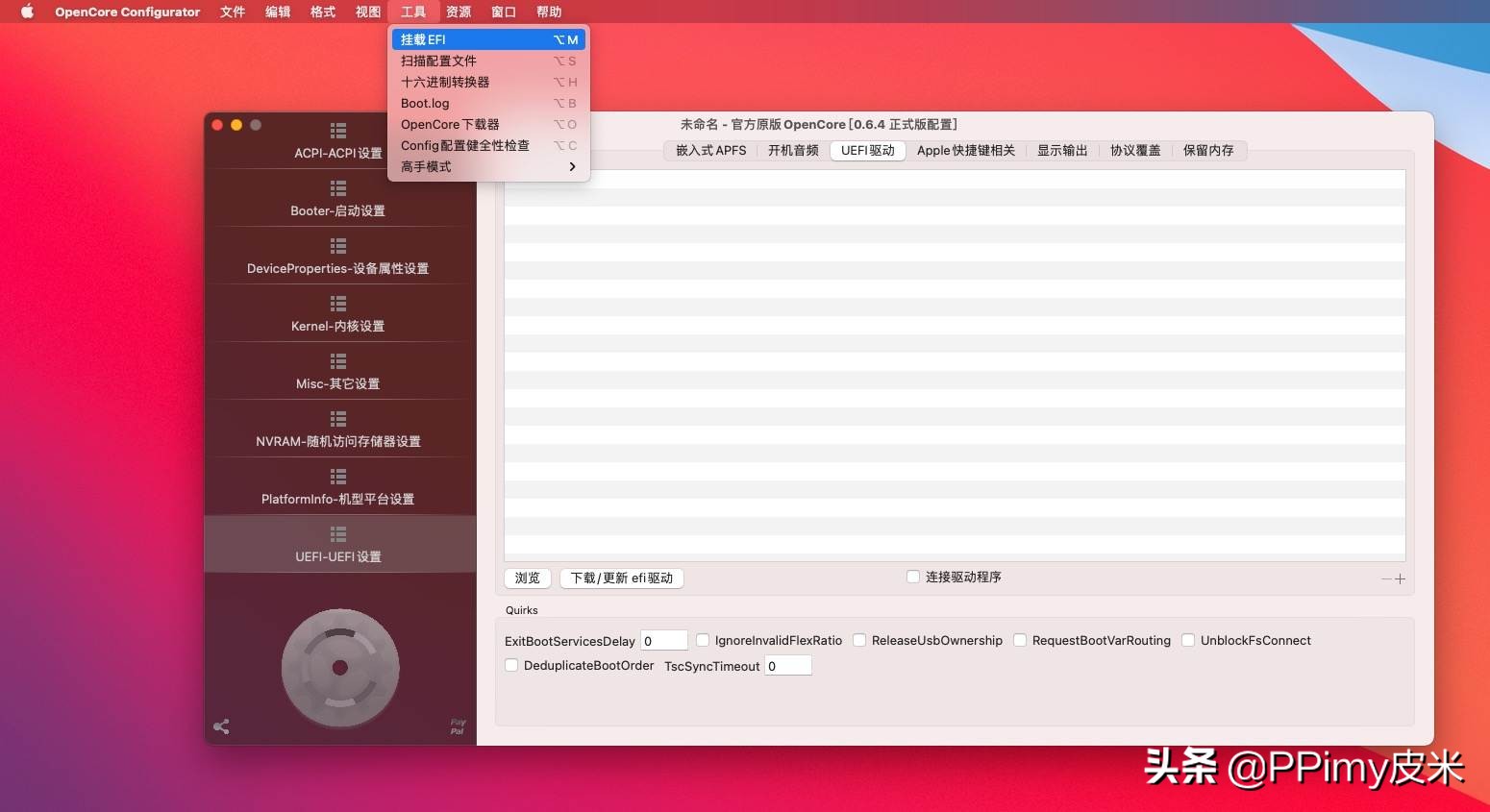Click inside the ExitBootServicesDelay value field
The height and width of the screenshot is (812, 1490).
tap(664, 640)
